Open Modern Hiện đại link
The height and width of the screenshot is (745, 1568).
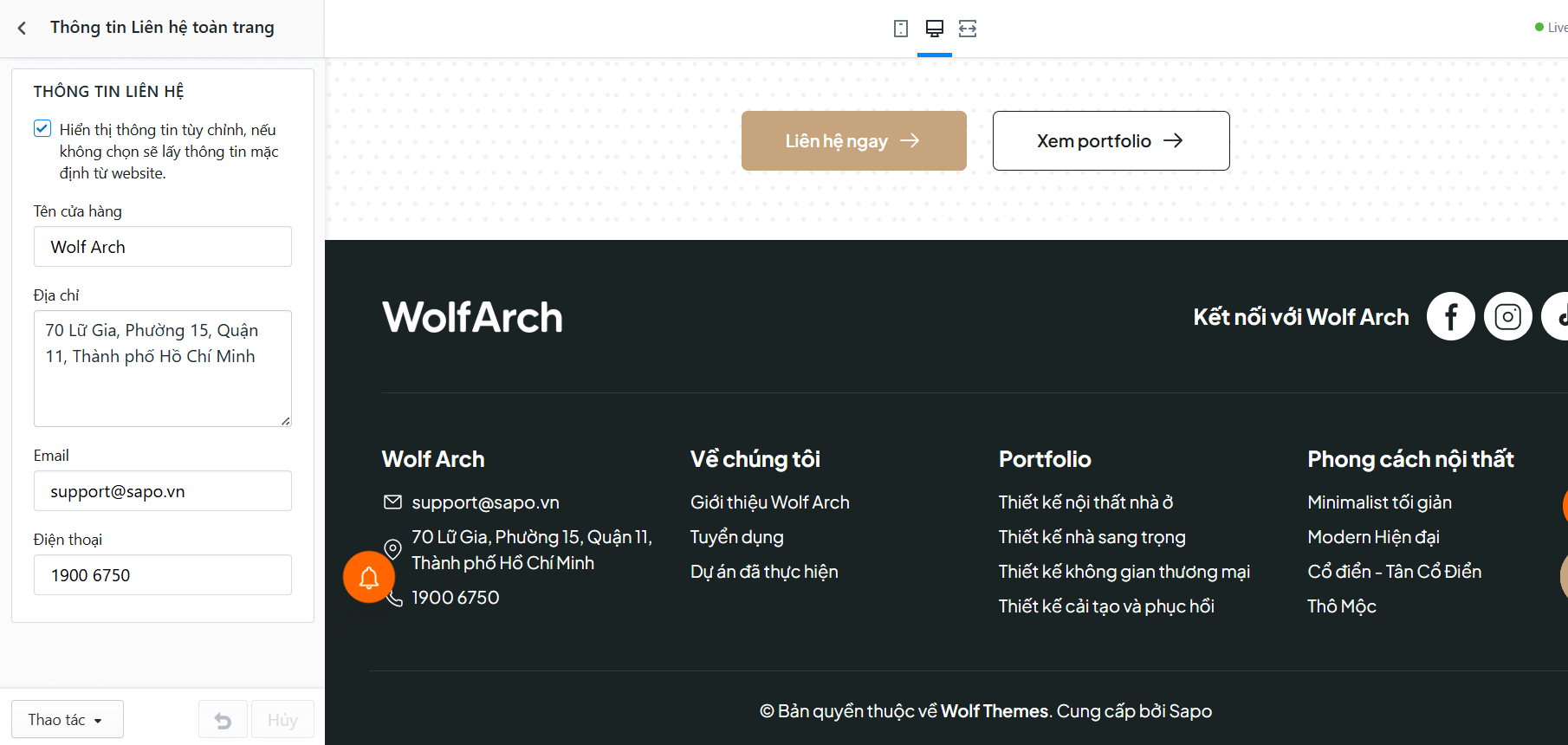(1374, 537)
